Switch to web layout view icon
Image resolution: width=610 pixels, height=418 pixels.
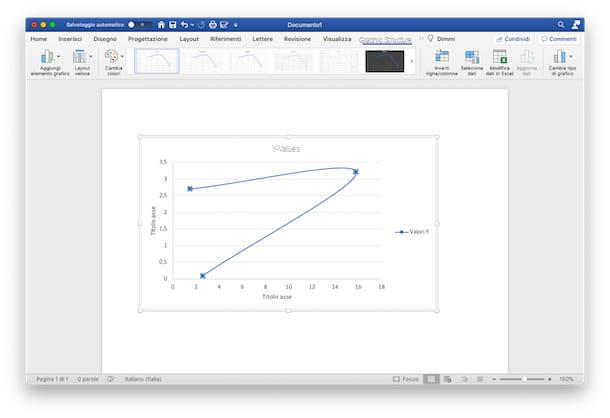(x=448, y=379)
